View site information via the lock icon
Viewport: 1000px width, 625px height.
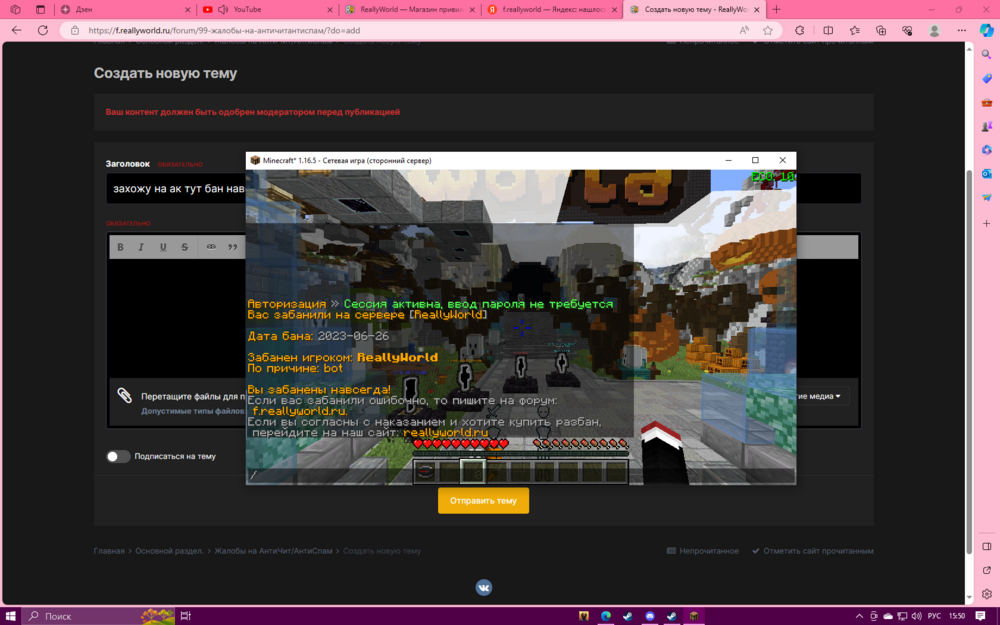75,30
